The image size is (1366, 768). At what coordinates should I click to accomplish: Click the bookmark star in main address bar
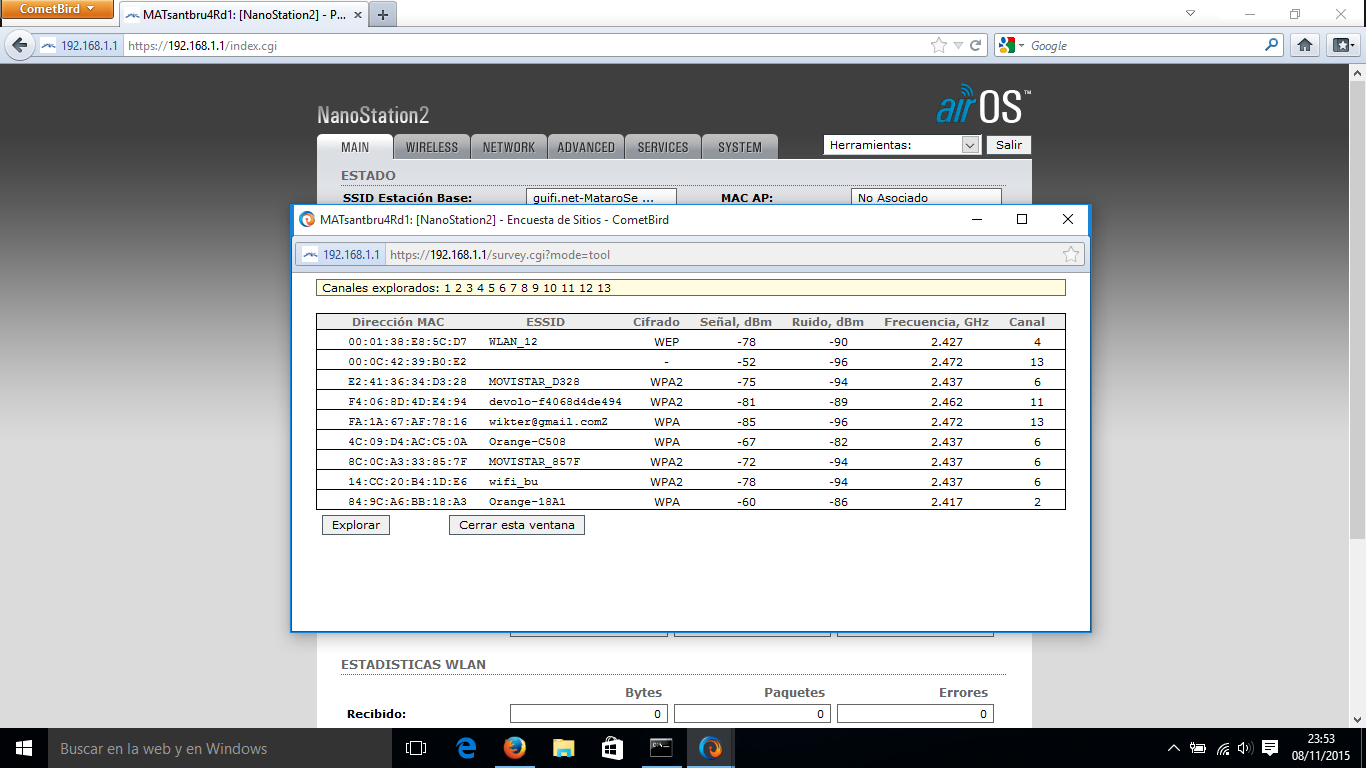point(938,46)
